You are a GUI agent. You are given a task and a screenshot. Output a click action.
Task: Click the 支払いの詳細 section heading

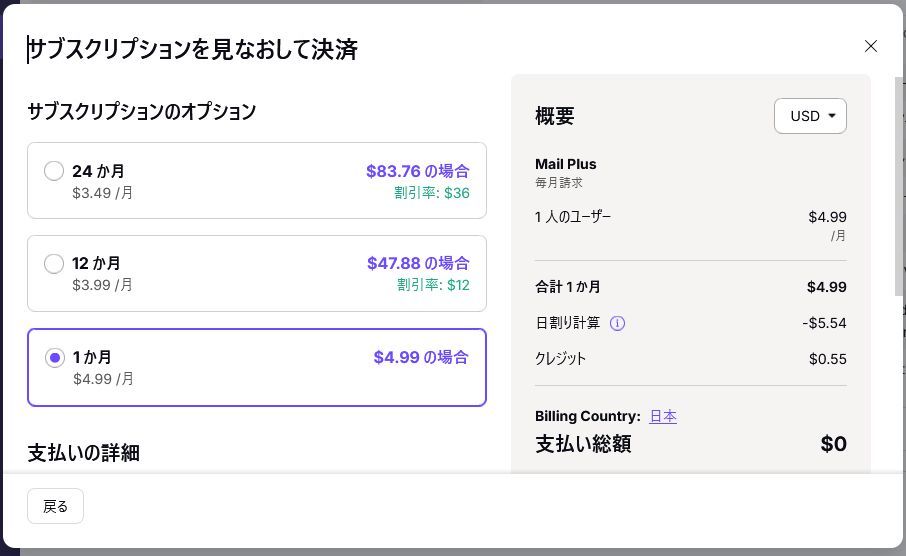click(84, 453)
